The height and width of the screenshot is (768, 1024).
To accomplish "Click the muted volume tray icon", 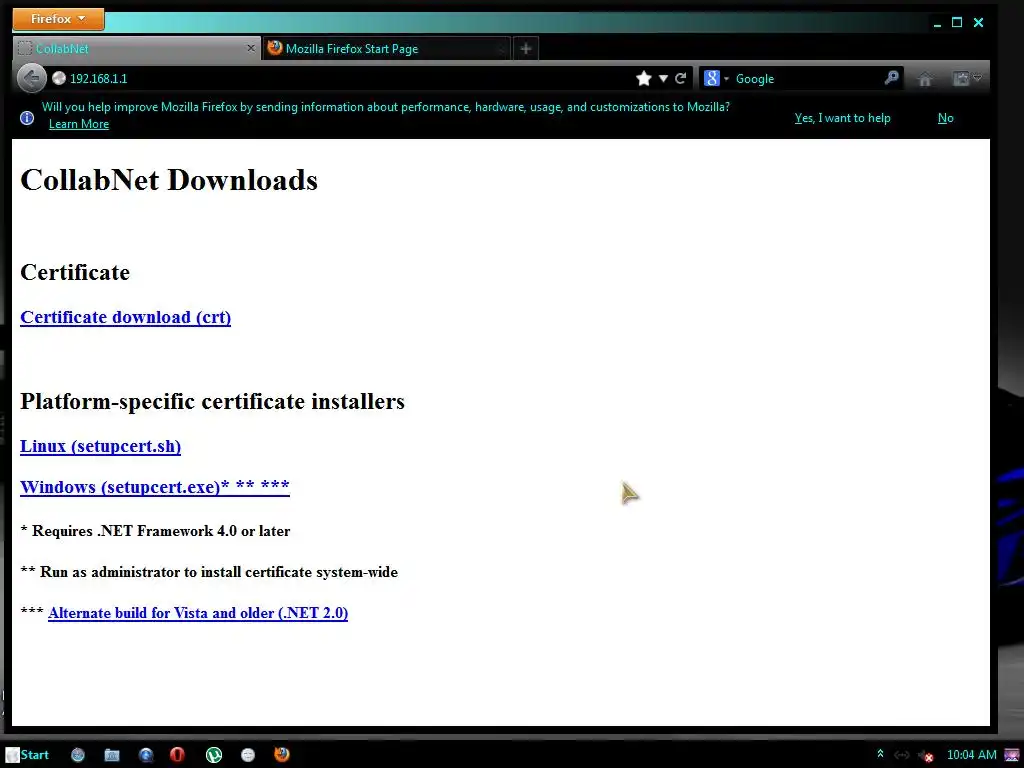I will (x=925, y=756).
